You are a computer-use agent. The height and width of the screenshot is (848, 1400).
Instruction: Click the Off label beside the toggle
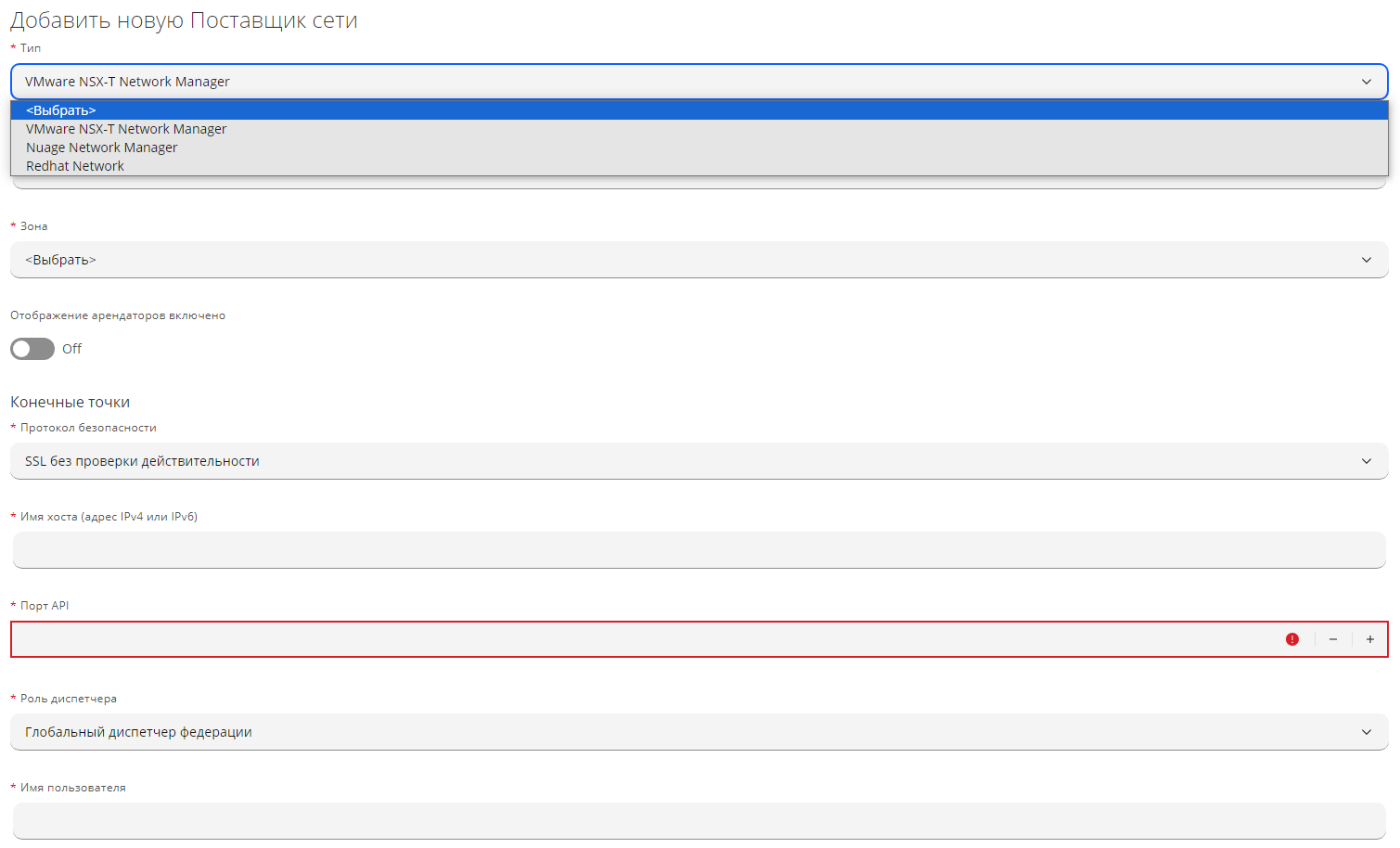[72, 349]
